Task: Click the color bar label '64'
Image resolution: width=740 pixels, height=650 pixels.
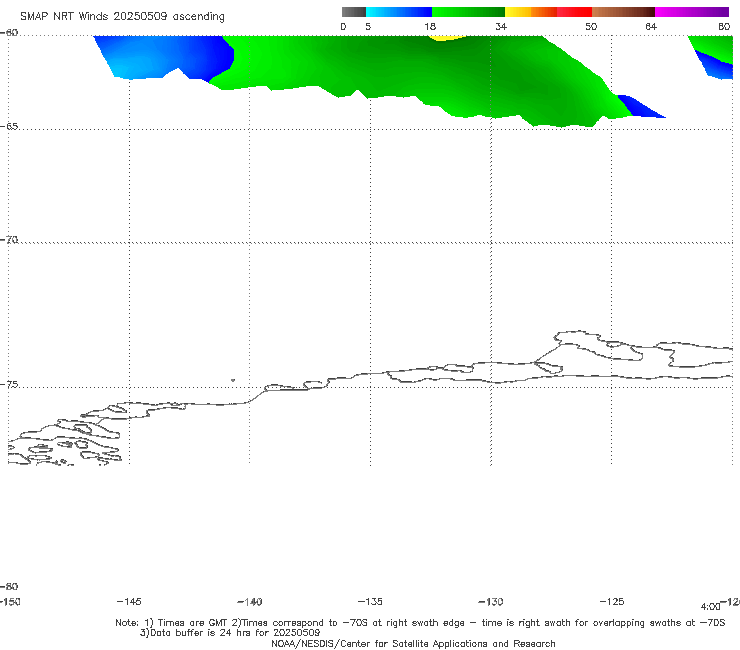Action: point(651,26)
